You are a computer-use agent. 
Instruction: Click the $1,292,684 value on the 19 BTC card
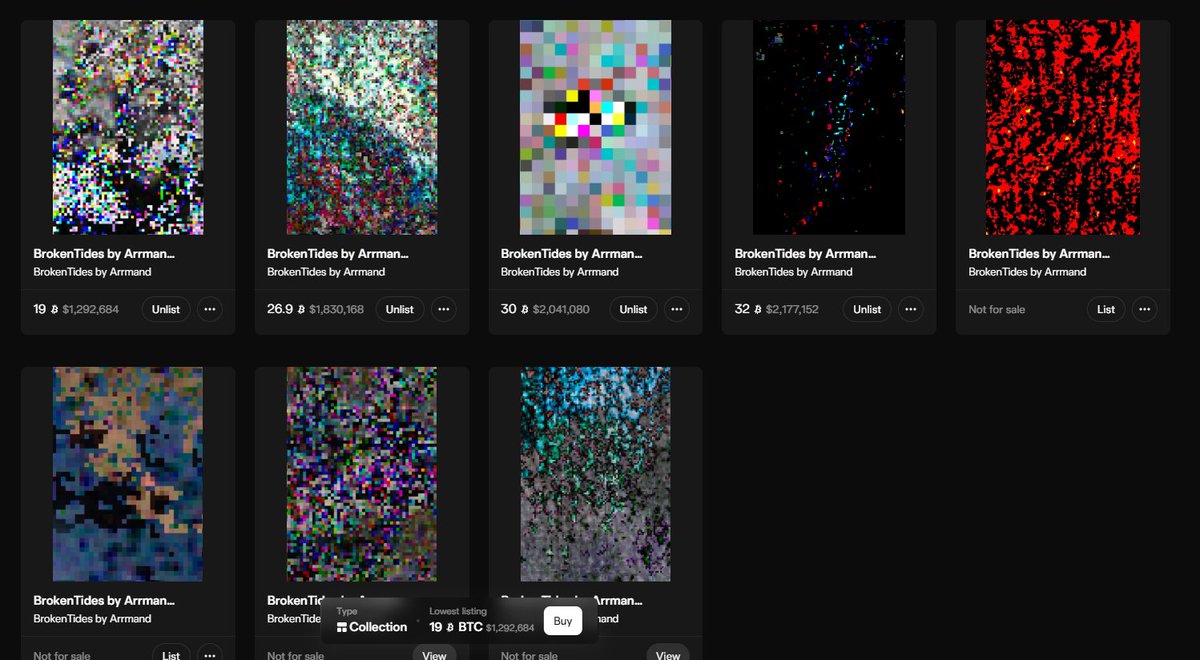click(x=91, y=309)
